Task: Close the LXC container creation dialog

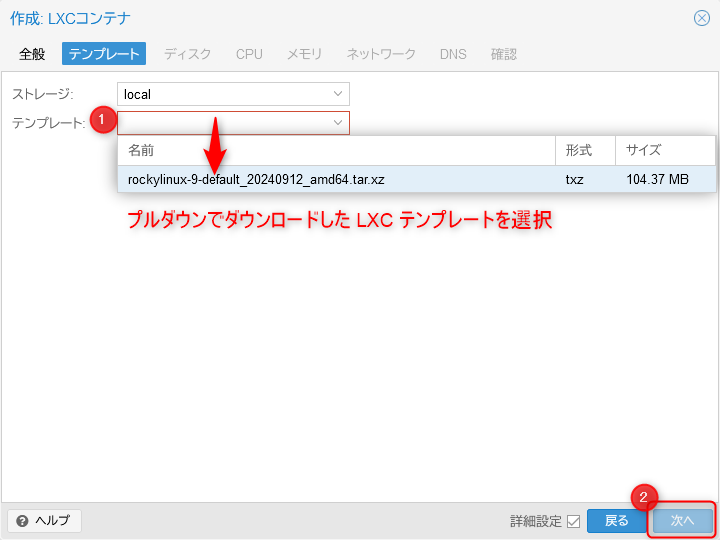Action: (701, 18)
